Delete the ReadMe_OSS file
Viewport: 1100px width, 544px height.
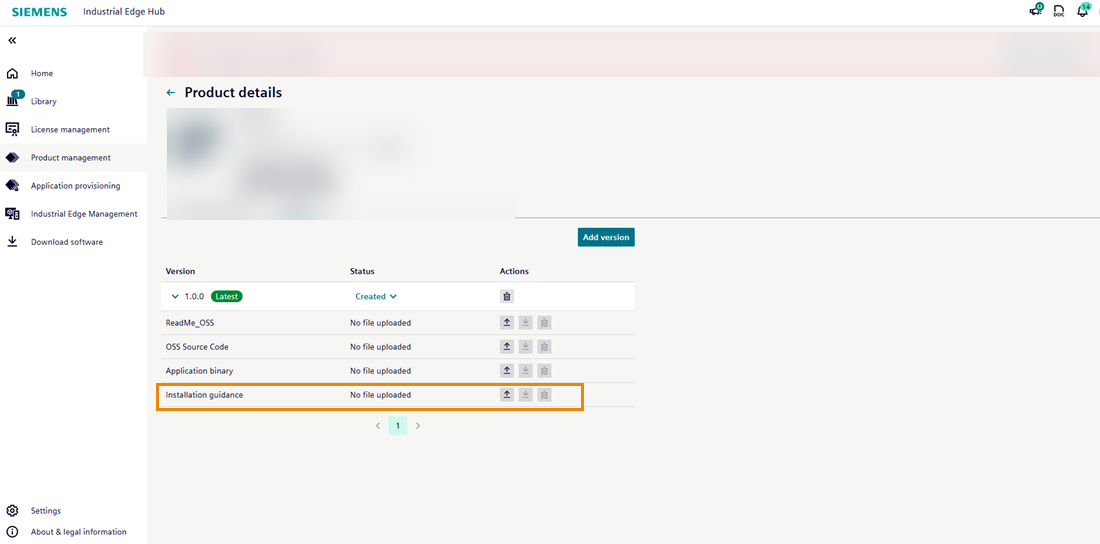coord(544,323)
